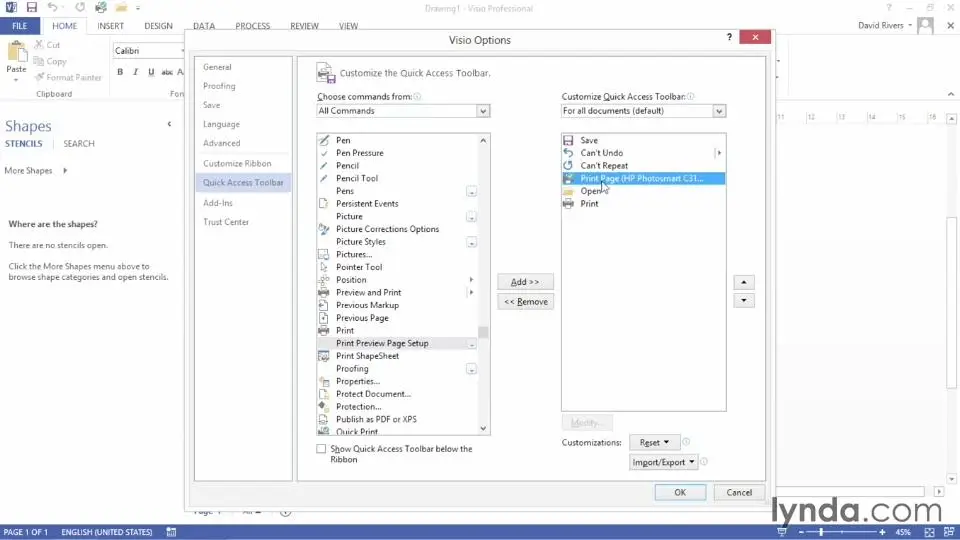This screenshot has width=960, height=540.
Task: Open Reset dropdown button
Action: point(654,442)
